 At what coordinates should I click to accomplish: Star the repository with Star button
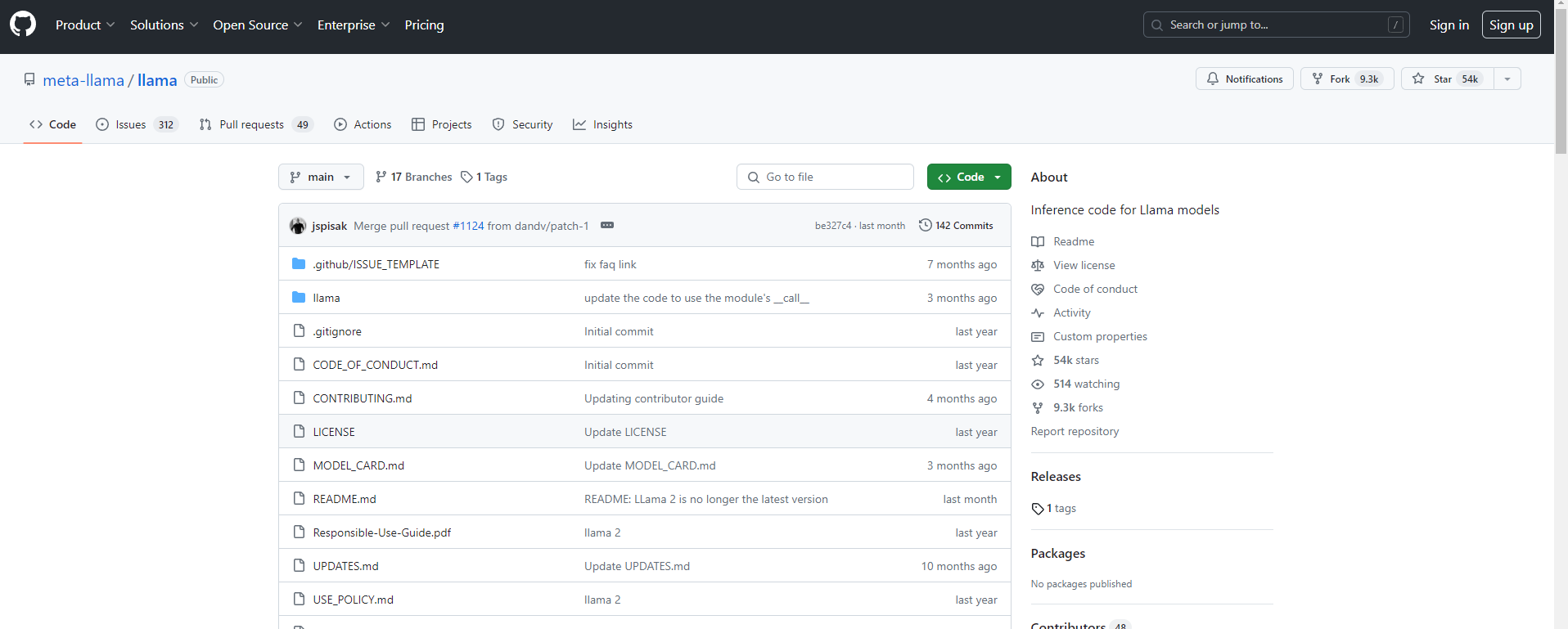coord(1448,79)
